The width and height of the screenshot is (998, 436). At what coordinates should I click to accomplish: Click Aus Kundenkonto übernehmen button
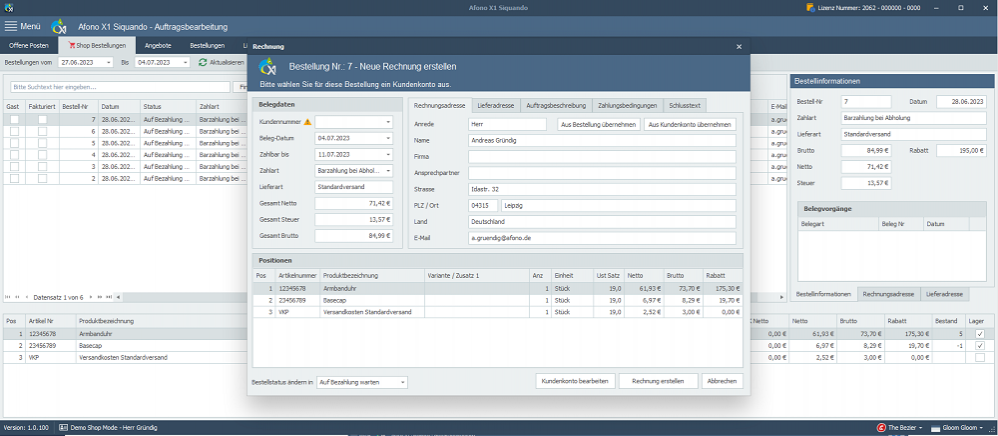[x=690, y=125]
